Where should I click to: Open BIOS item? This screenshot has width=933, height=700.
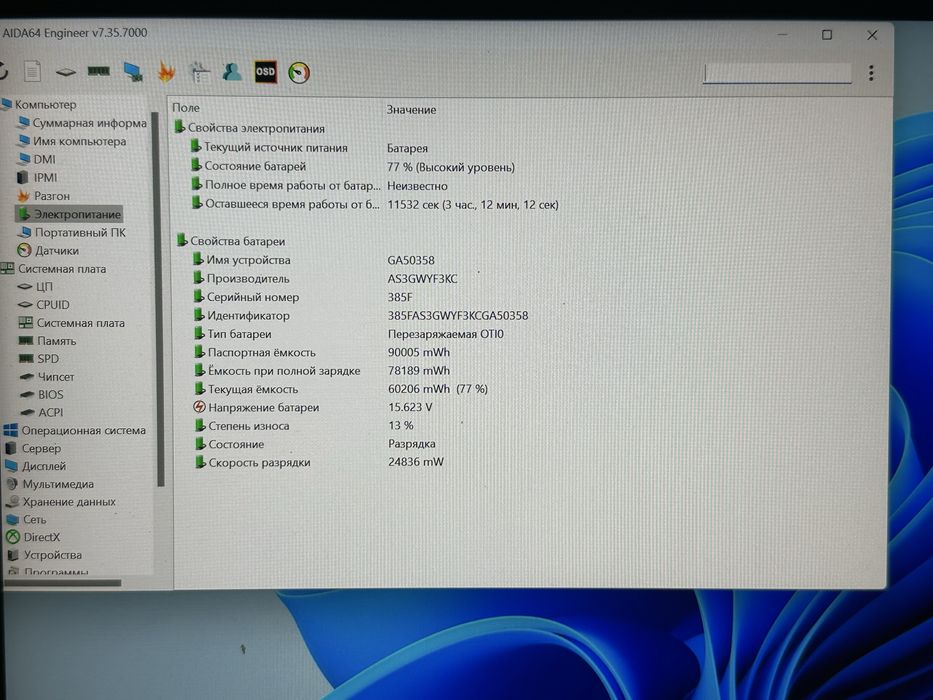42,395
